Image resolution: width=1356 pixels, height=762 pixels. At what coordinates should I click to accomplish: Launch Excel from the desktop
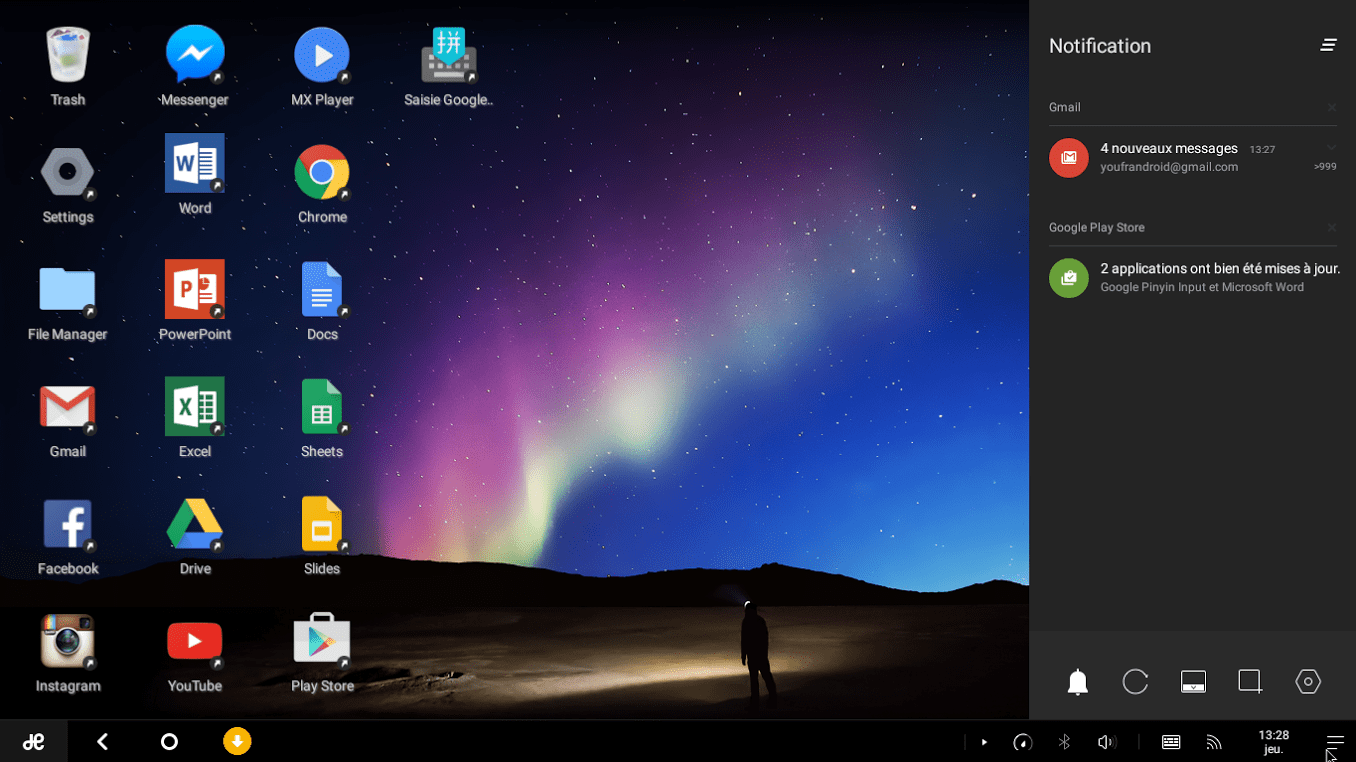pyautogui.click(x=195, y=406)
